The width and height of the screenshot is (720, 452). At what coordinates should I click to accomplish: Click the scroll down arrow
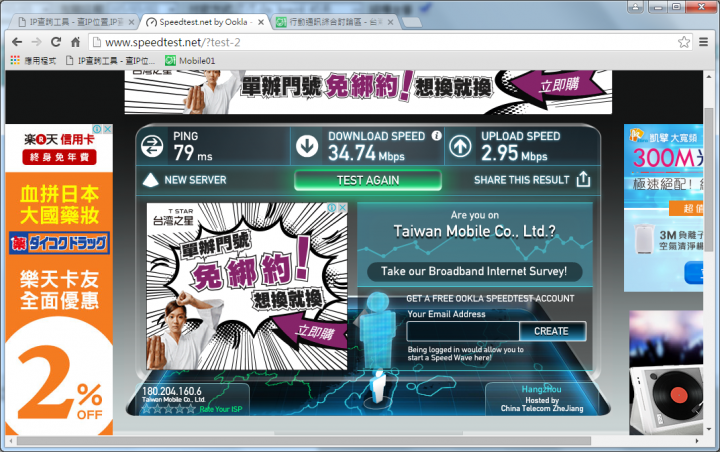click(709, 429)
